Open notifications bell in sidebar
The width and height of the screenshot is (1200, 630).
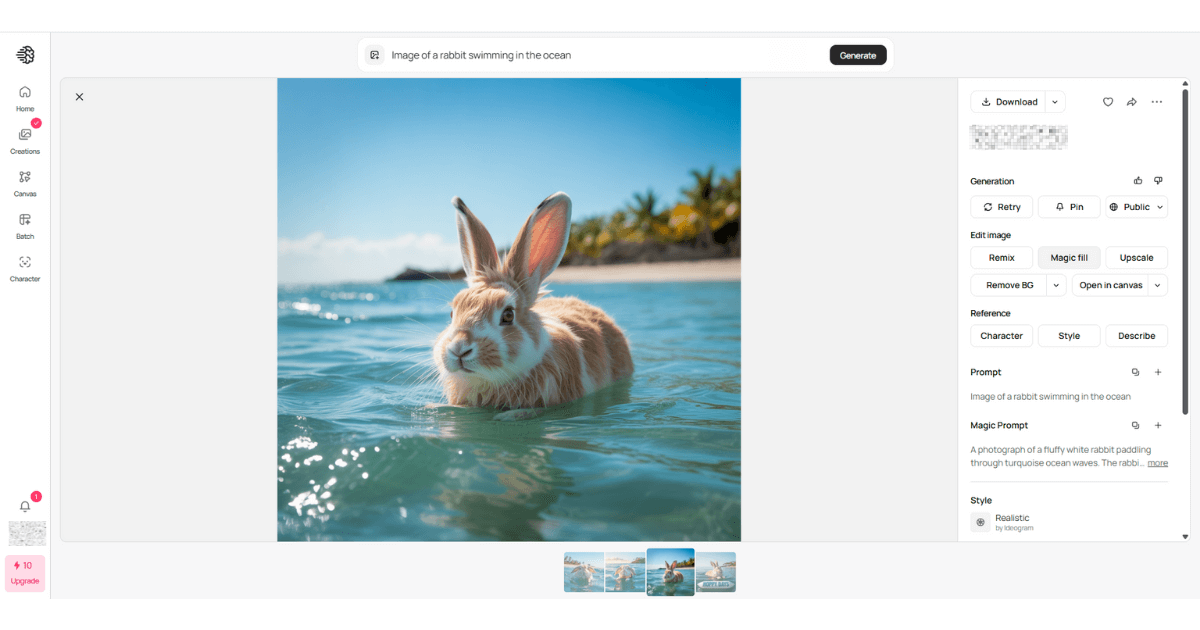25,506
